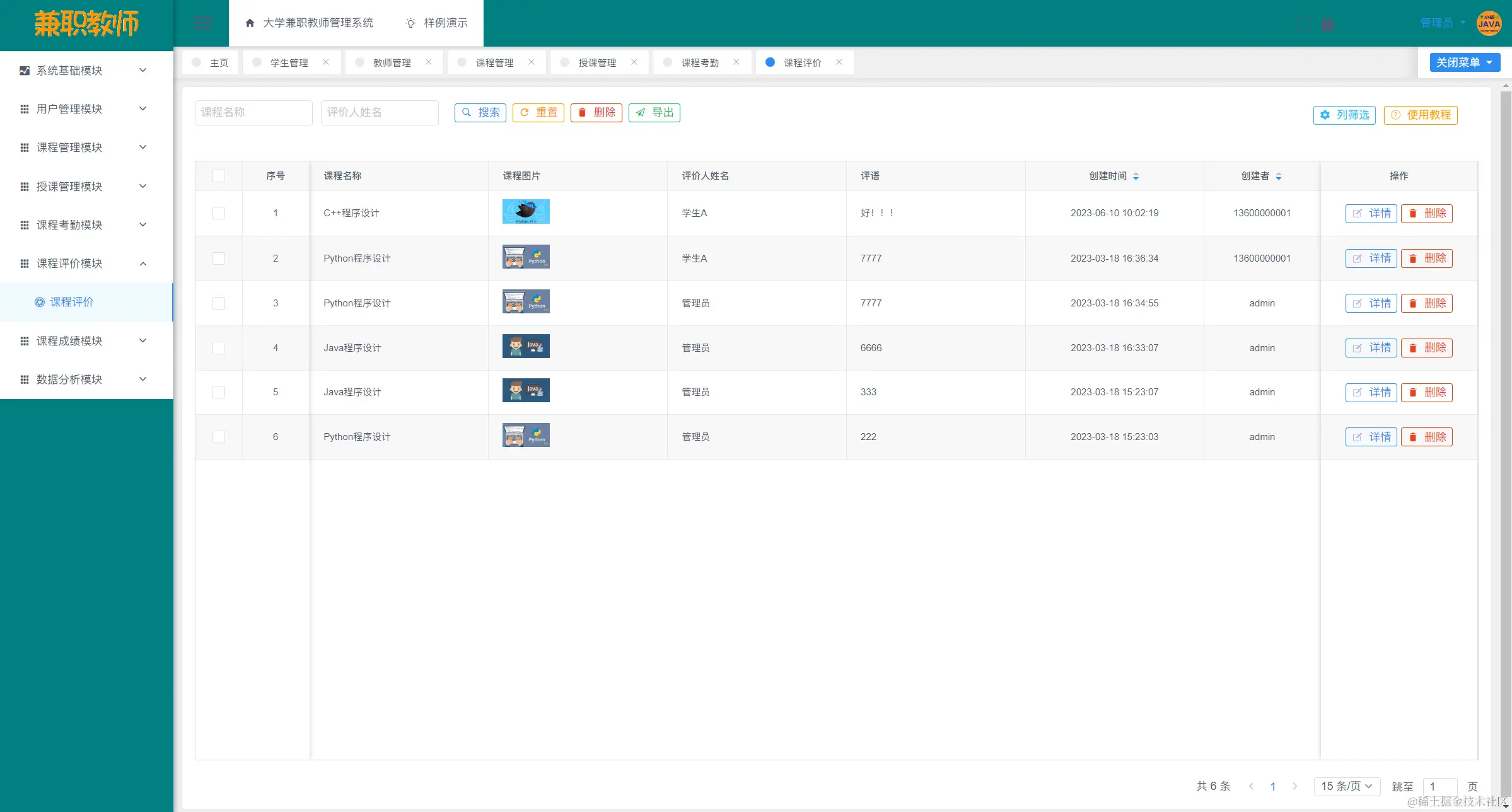Click the 课程名称 search input field
Screen dimensions: 1512x812
pyautogui.click(x=253, y=112)
